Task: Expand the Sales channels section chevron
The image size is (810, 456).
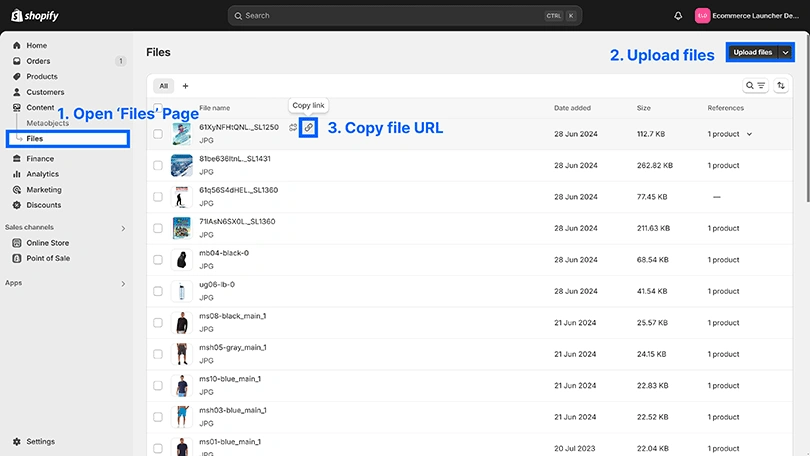Action: coord(123,228)
